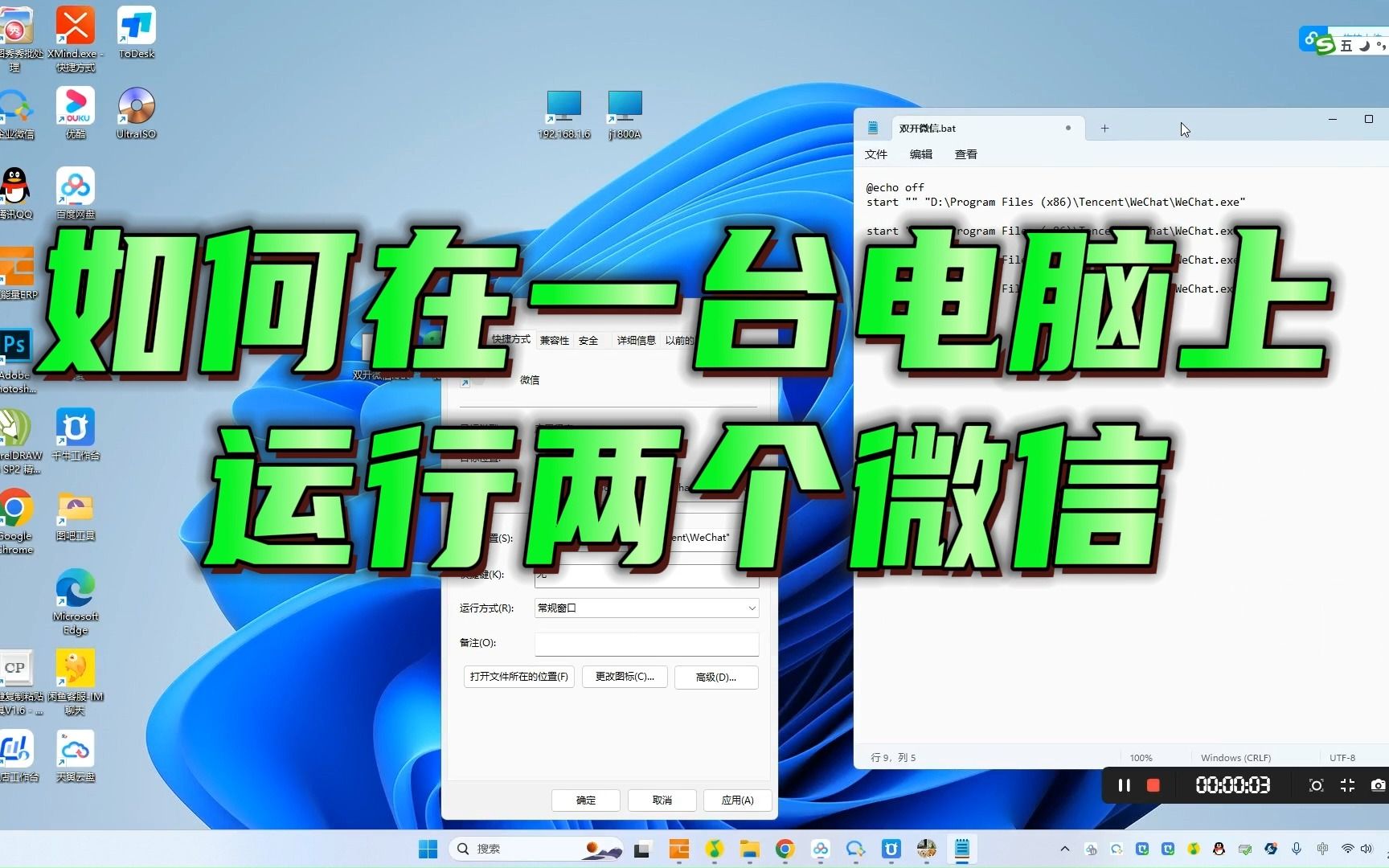1389x868 pixels.
Task: Open the volume speaker tray icon
Action: pyautogui.click(x=1366, y=849)
